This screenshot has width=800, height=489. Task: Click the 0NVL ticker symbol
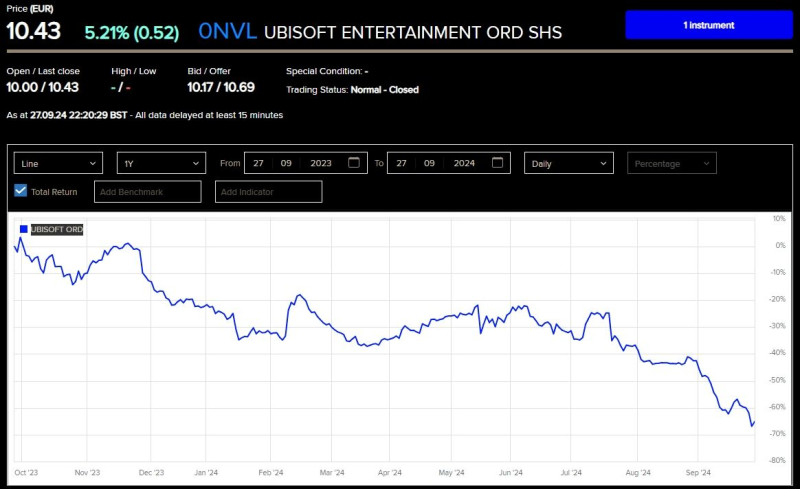(x=227, y=31)
